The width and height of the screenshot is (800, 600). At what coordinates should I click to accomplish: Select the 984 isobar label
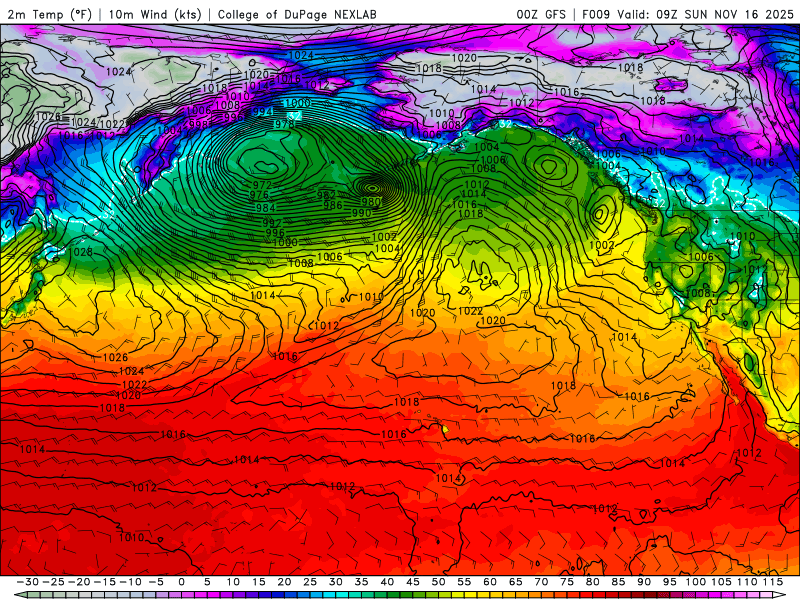tap(265, 208)
